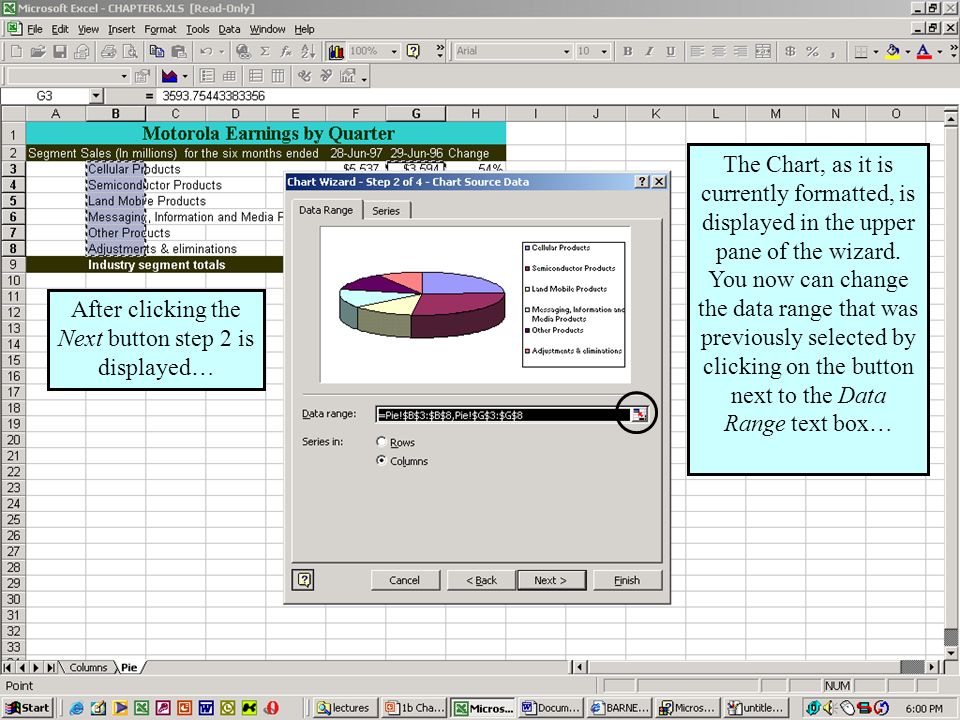
Task: Click the Copy icon
Action: (157, 51)
